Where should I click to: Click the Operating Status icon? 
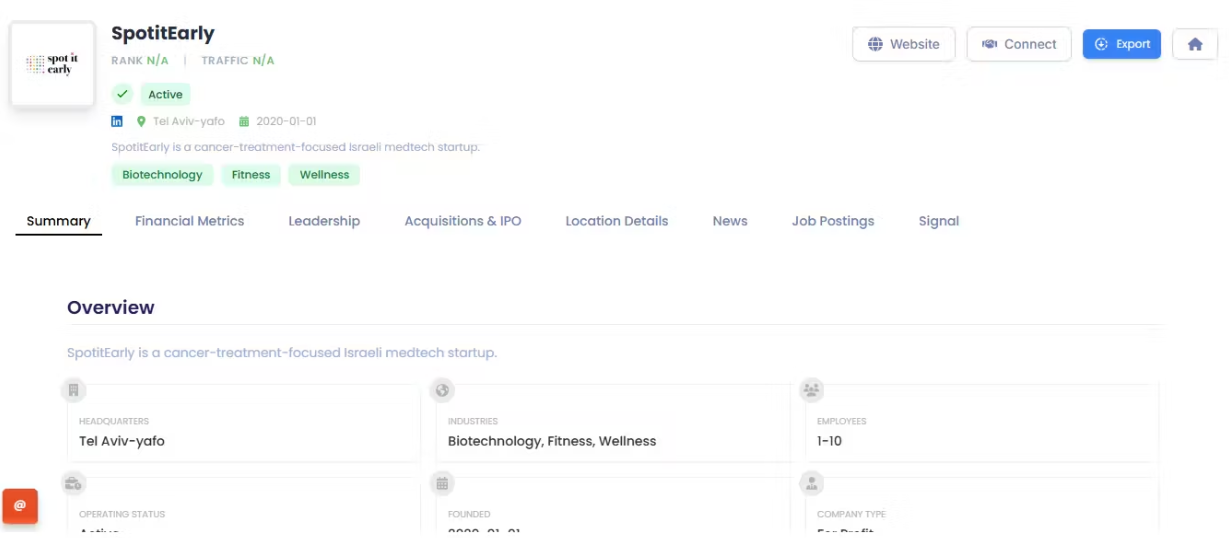point(73,483)
